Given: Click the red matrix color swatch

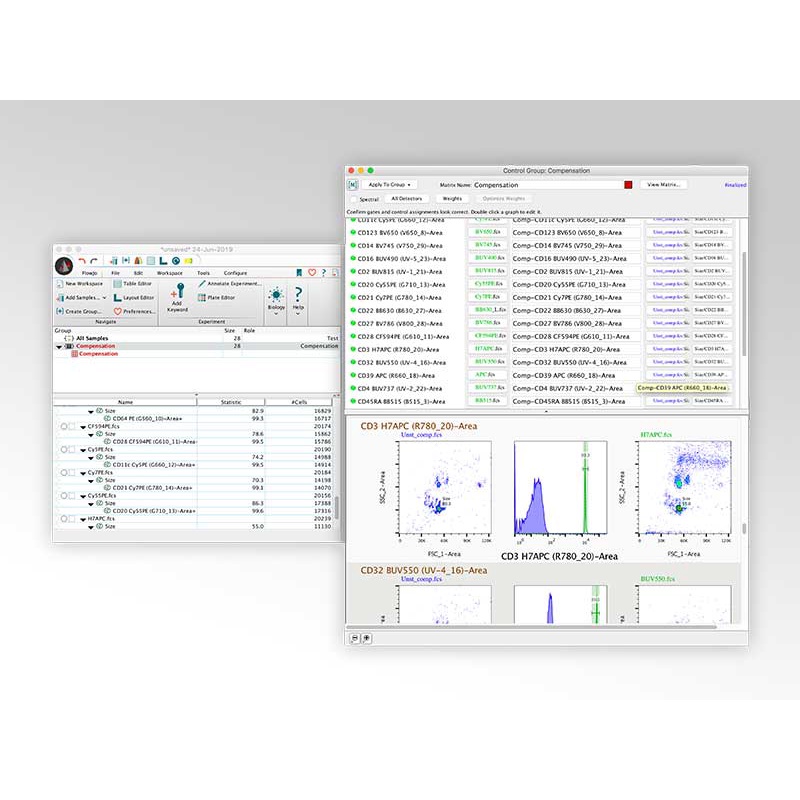Looking at the screenshot, I should [x=628, y=185].
